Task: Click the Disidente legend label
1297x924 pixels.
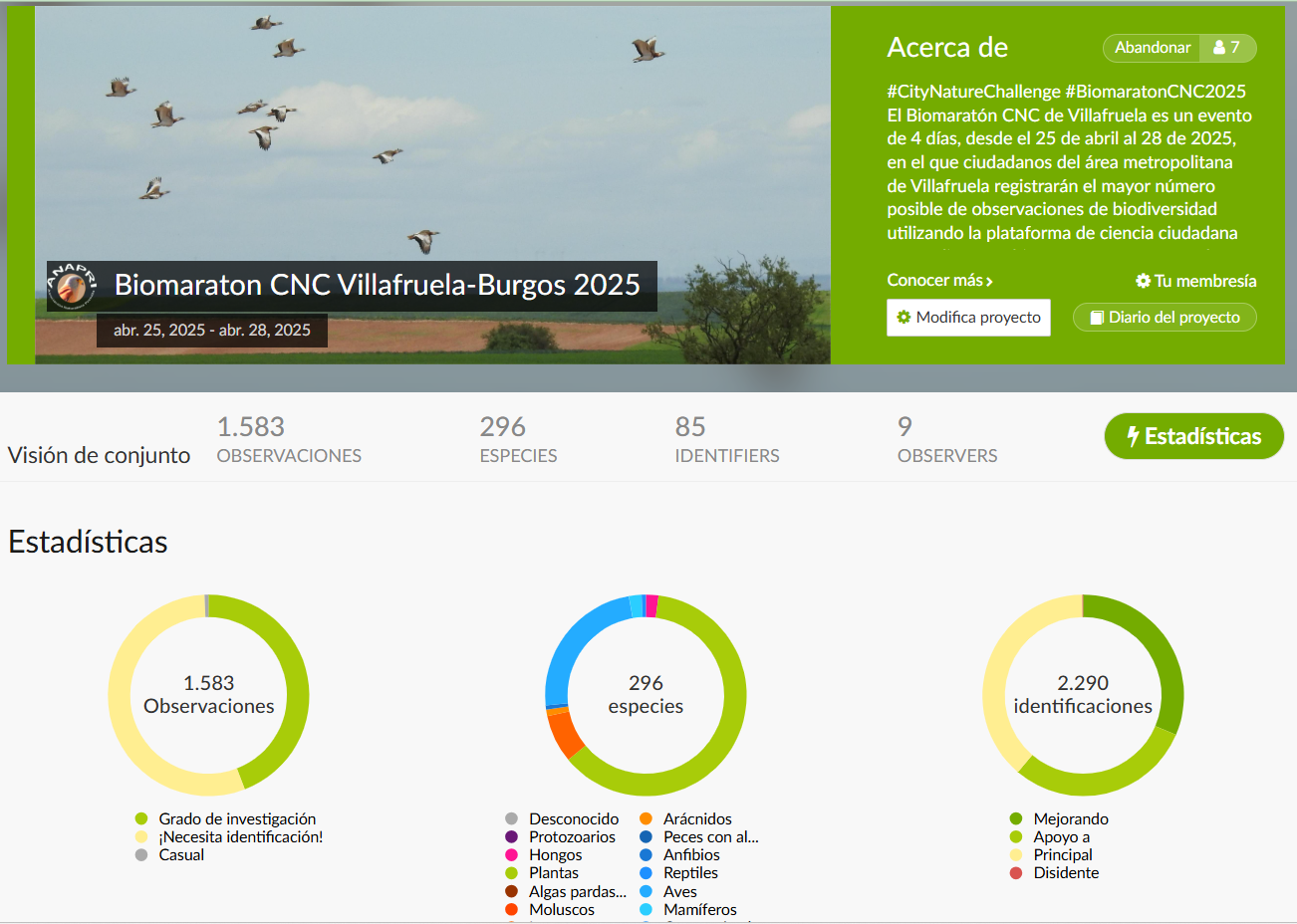Action: pyautogui.click(x=1066, y=873)
